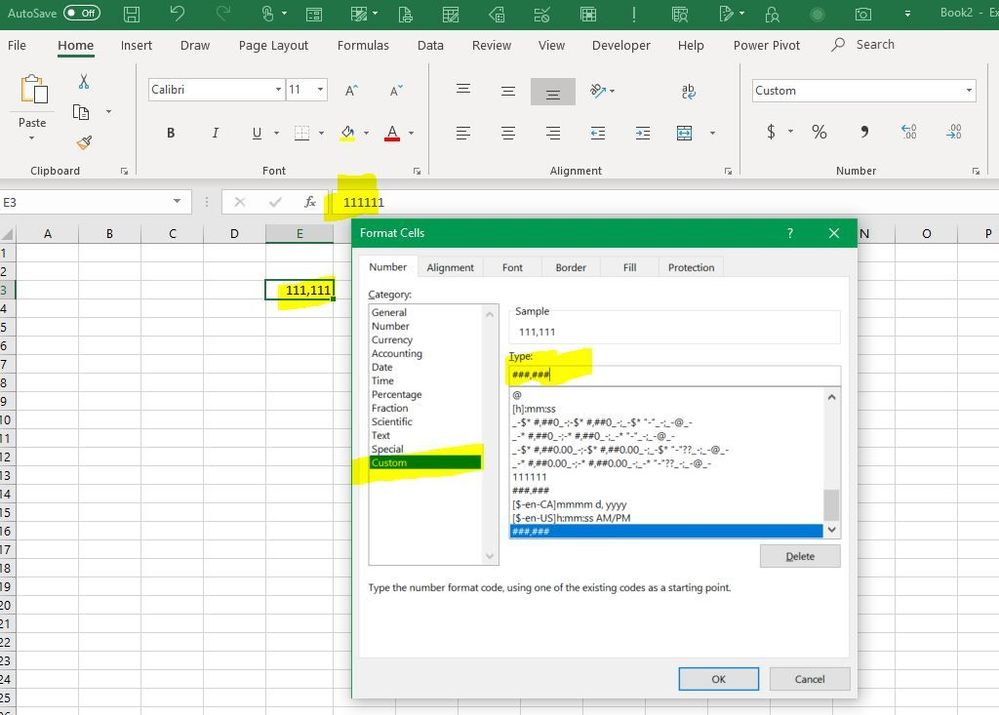
Task: Click the Delete button for custom format
Action: 800,556
